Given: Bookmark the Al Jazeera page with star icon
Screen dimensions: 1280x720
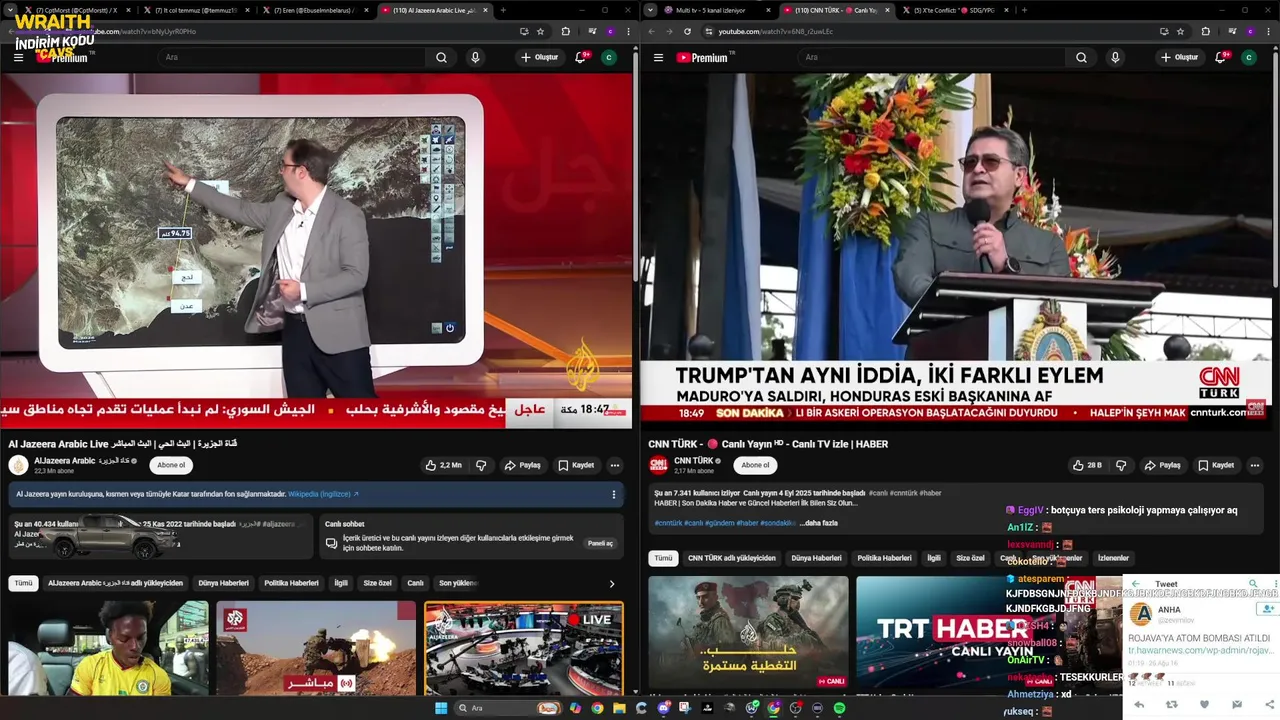Looking at the screenshot, I should (x=540, y=31).
